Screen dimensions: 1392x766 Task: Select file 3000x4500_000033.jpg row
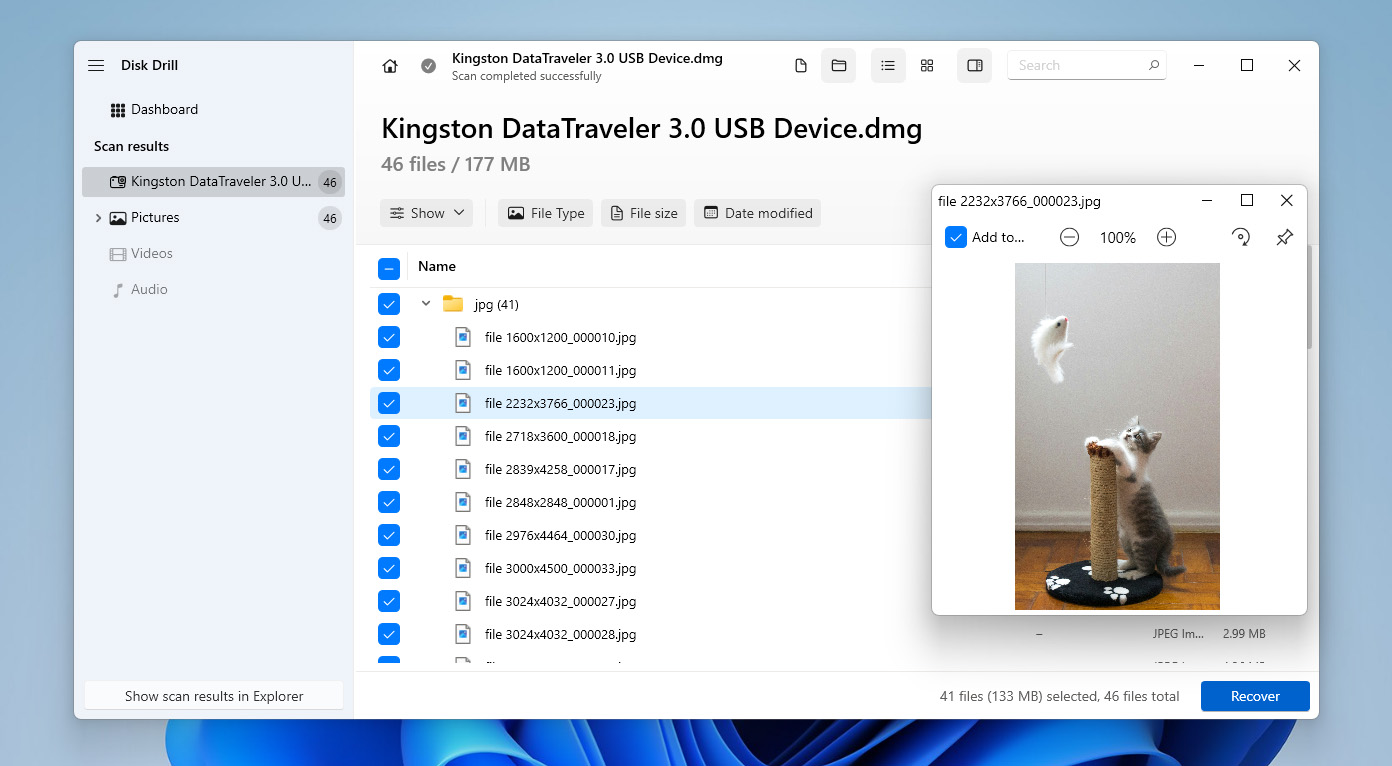tap(650, 568)
